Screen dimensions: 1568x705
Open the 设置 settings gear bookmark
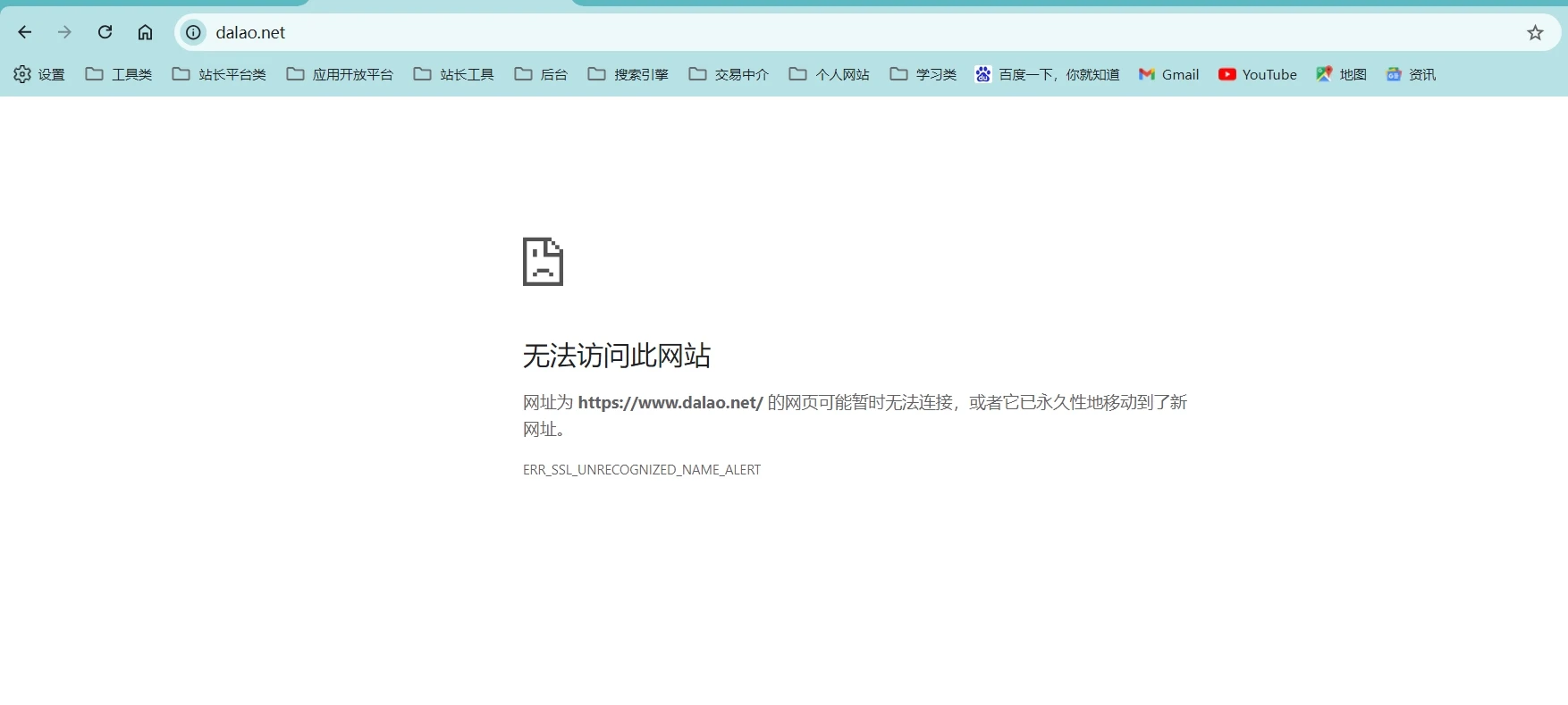pos(39,74)
